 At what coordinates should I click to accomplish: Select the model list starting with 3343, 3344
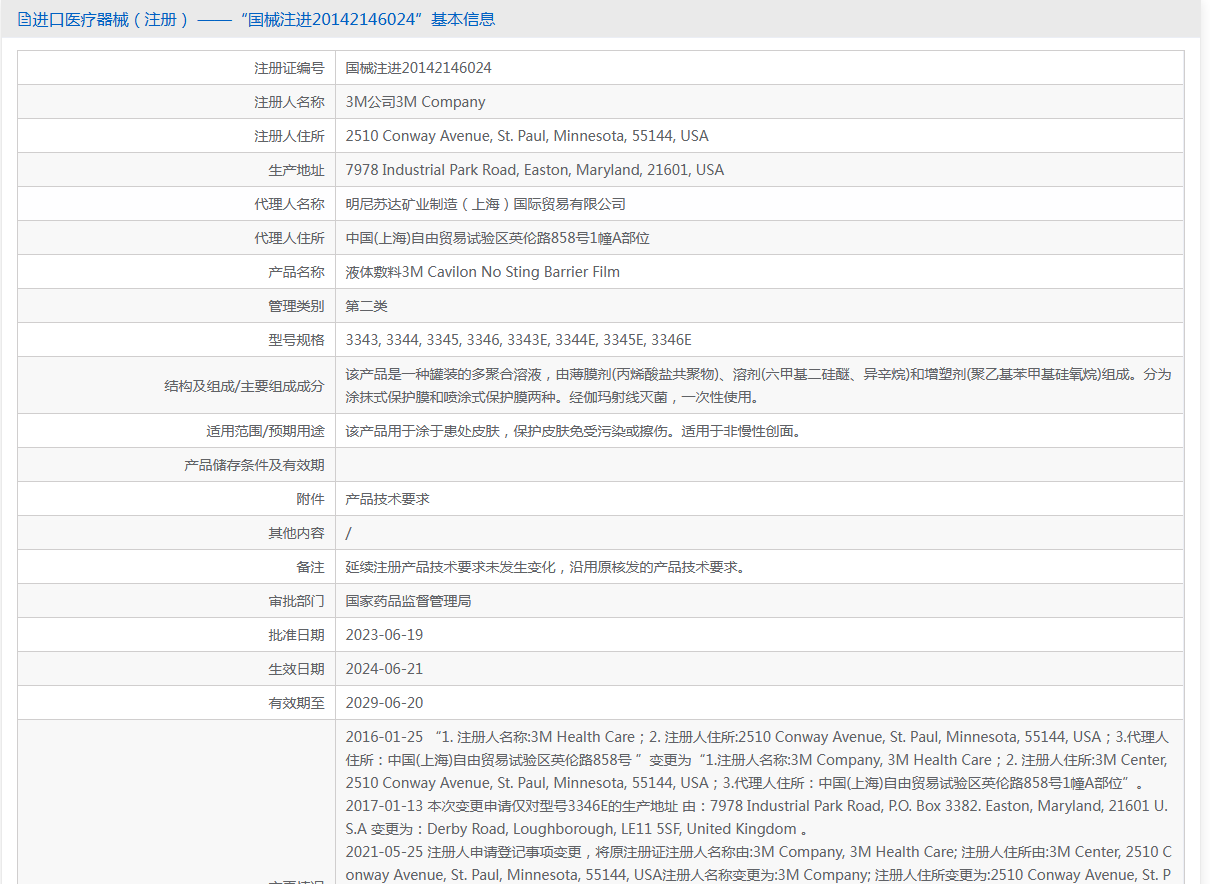[x=519, y=340]
